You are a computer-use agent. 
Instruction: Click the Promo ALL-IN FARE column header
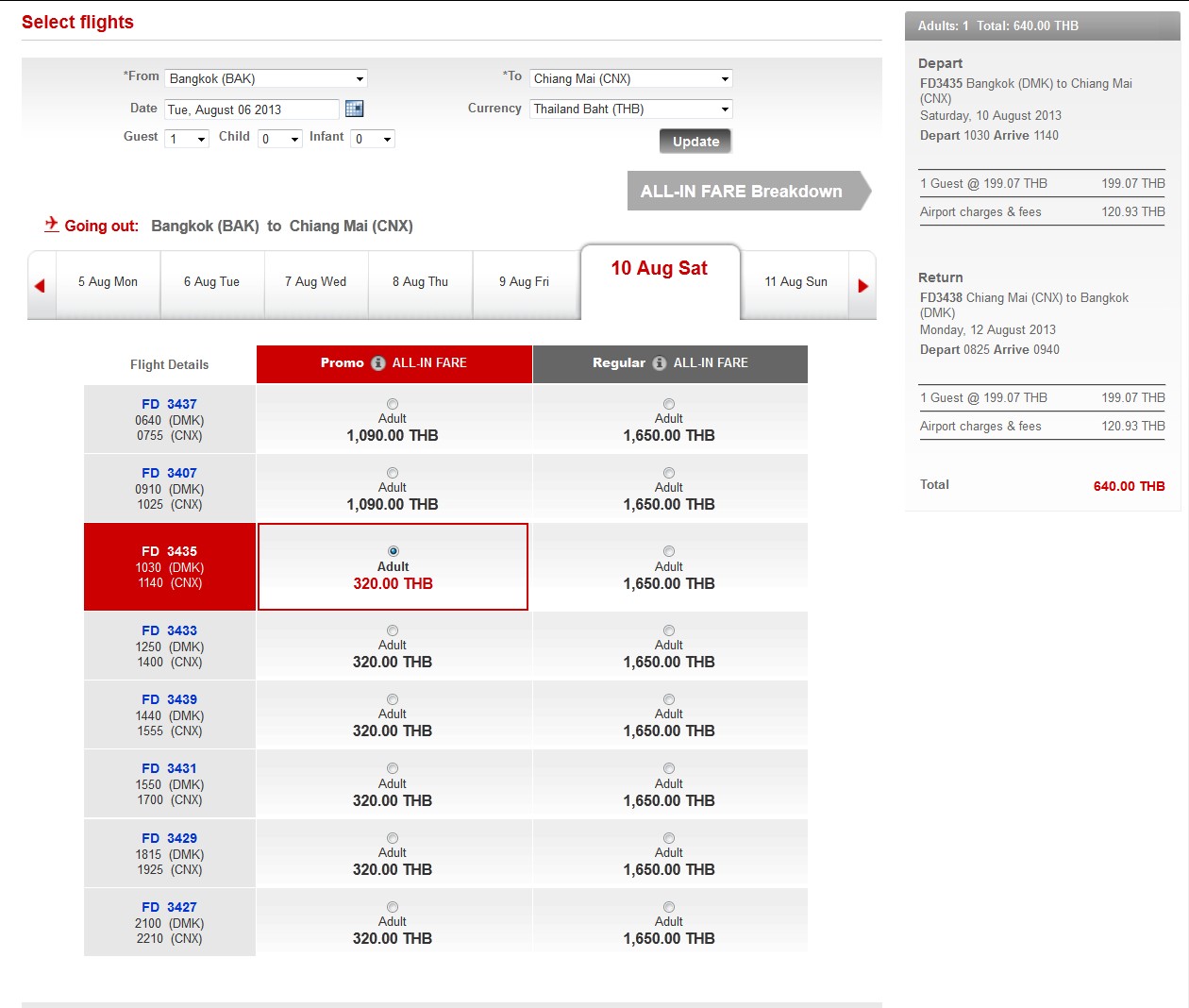(x=394, y=363)
